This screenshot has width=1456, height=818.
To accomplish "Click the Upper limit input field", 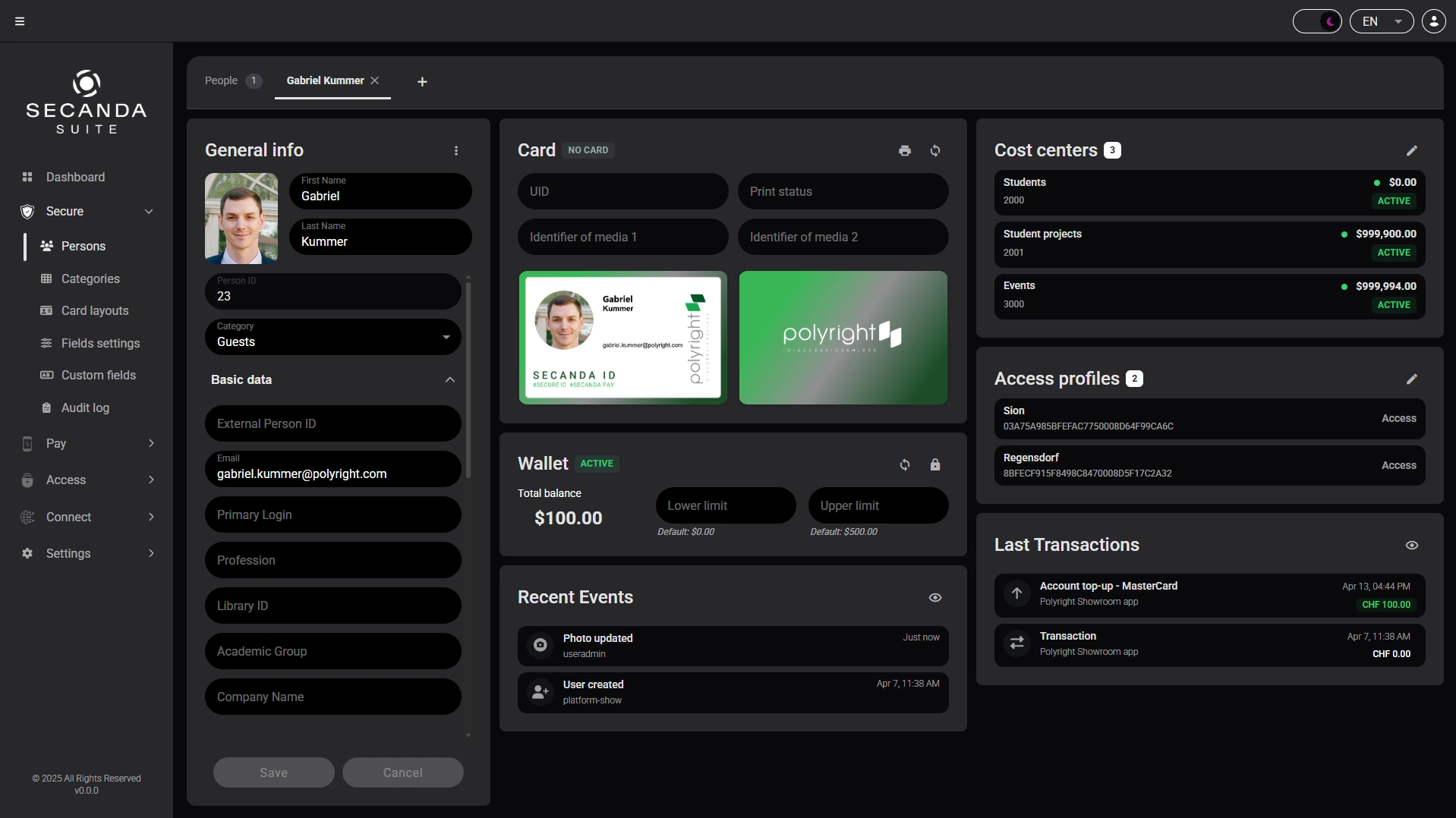I will point(878,505).
